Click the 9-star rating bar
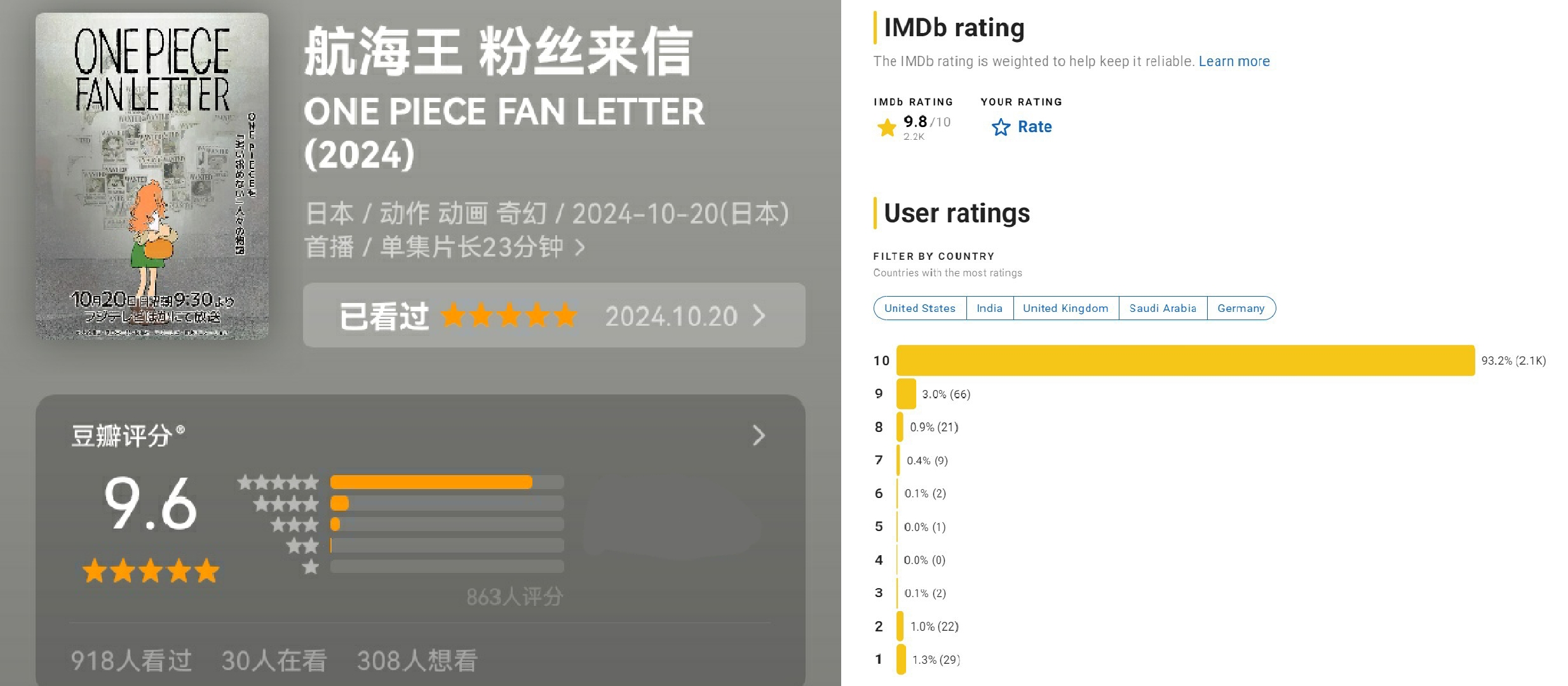 (906, 394)
